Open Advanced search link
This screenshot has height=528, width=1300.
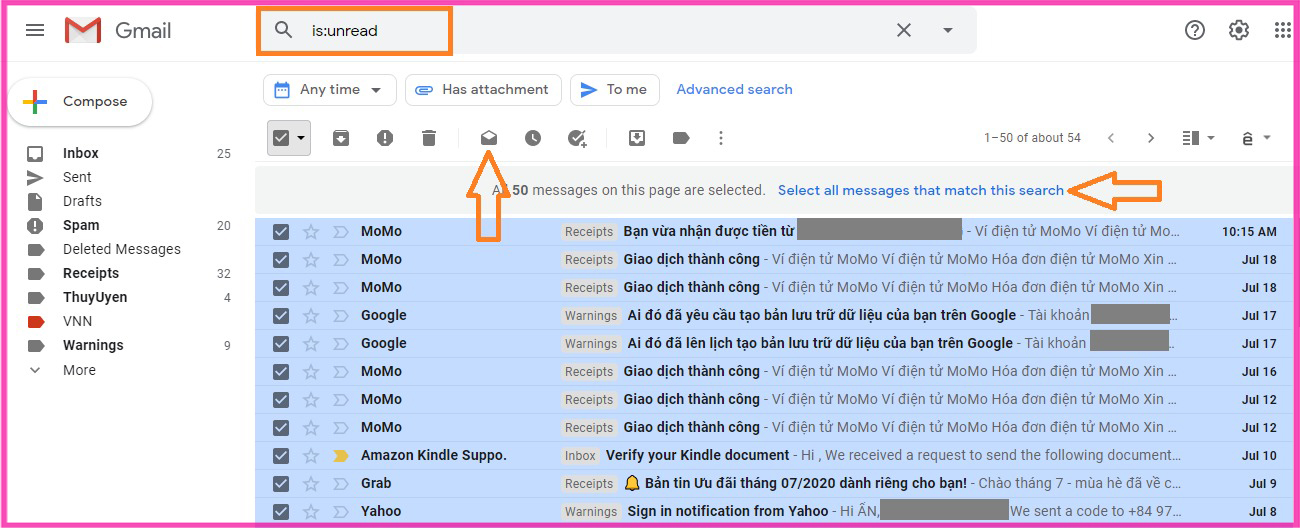click(x=734, y=90)
